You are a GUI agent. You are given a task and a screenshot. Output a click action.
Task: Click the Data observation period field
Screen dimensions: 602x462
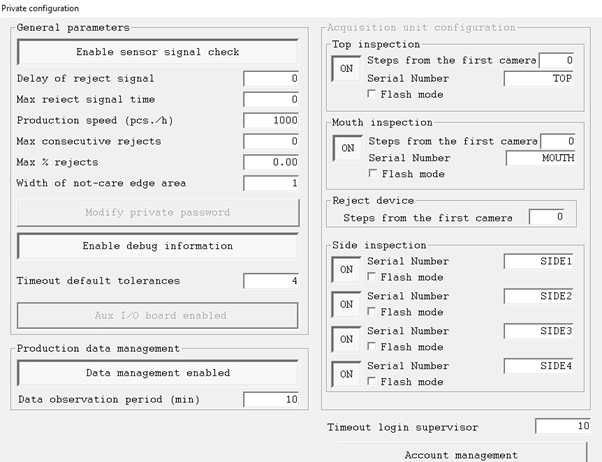(272, 399)
